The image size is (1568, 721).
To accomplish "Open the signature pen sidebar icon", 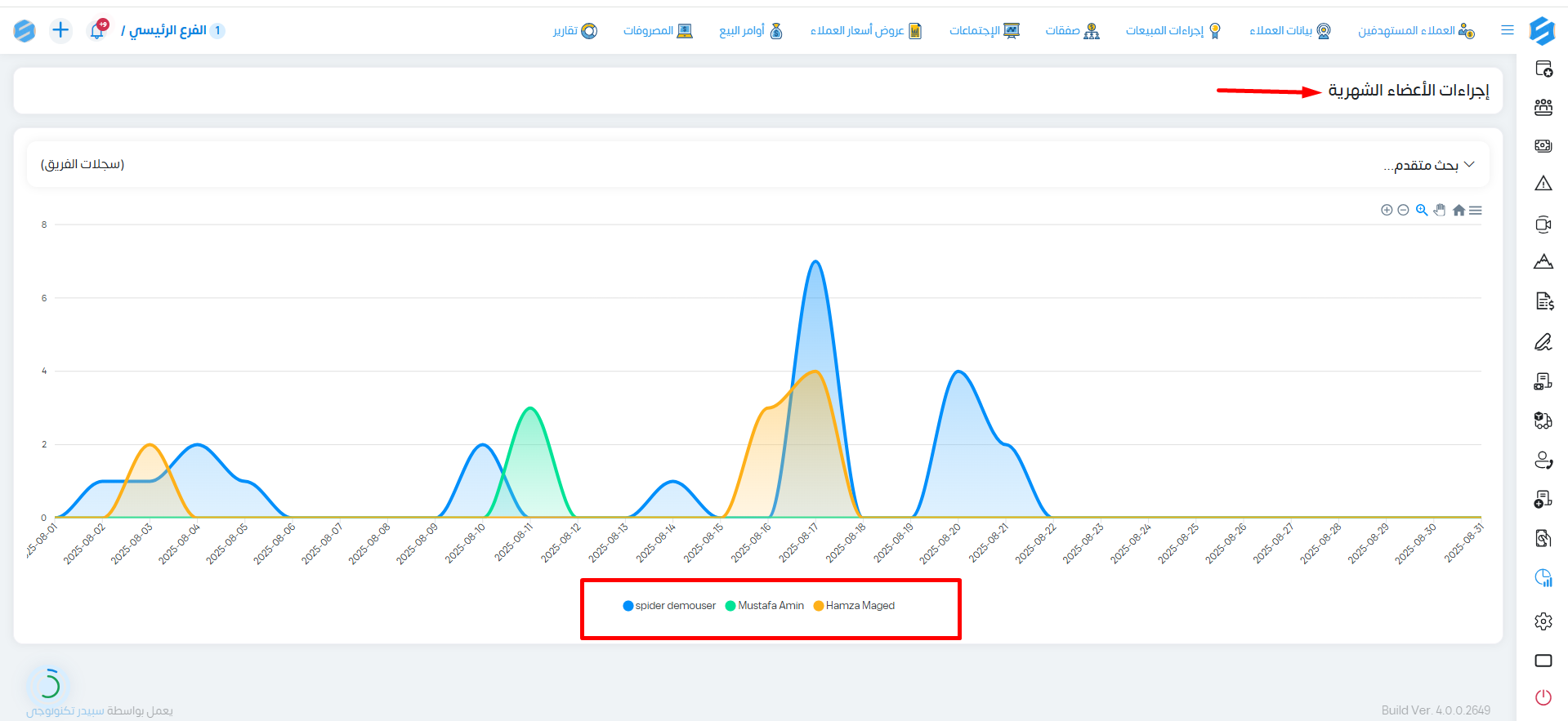I will [1543, 341].
